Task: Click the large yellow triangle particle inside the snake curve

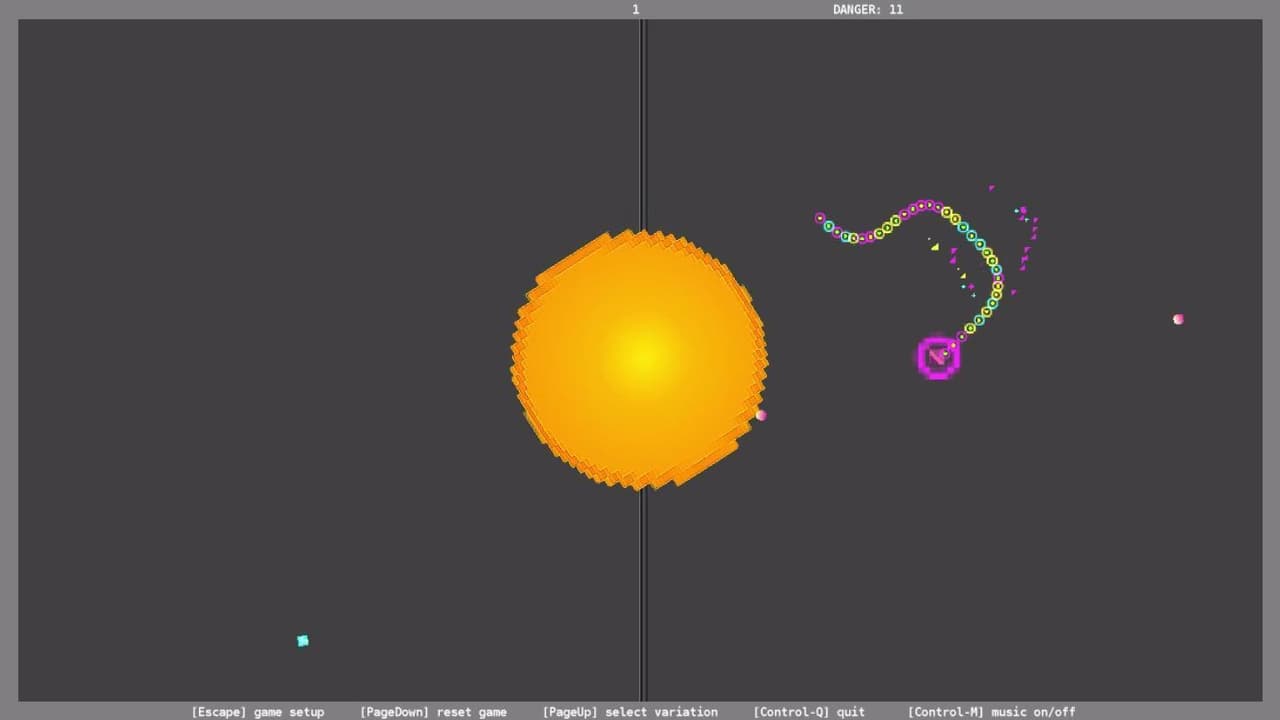Action: 935,246
